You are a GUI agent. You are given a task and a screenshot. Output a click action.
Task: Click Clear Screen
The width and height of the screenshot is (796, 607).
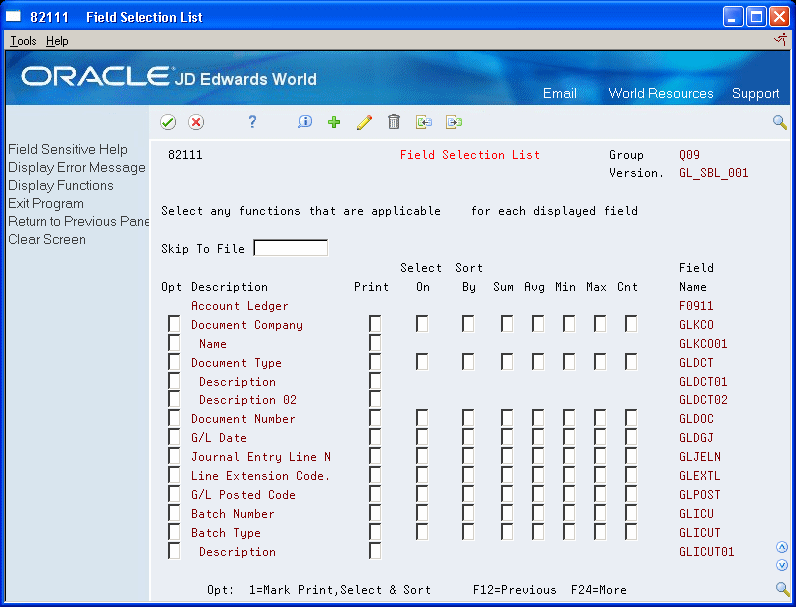pos(47,240)
